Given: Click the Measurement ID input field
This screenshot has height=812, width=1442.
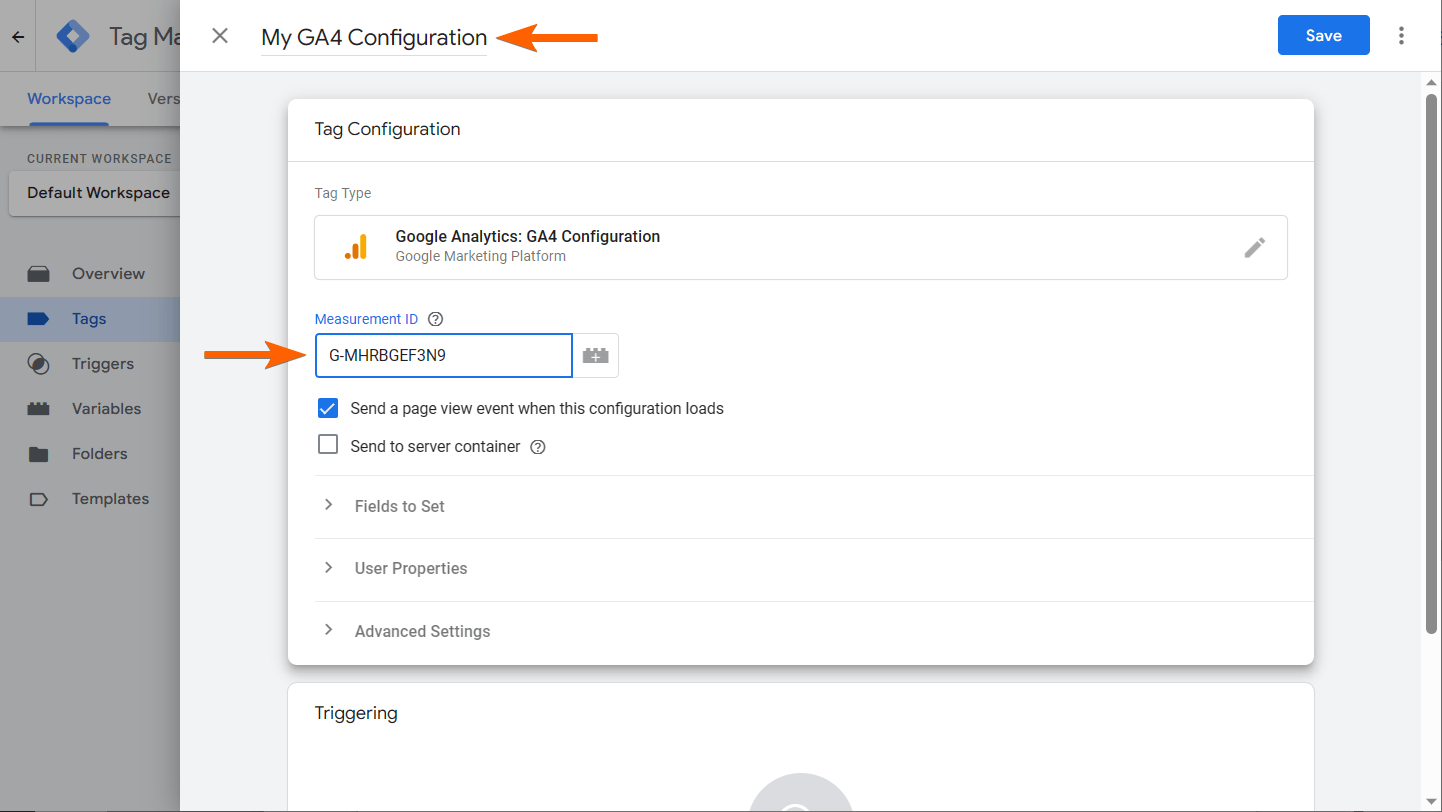Looking at the screenshot, I should 443,355.
